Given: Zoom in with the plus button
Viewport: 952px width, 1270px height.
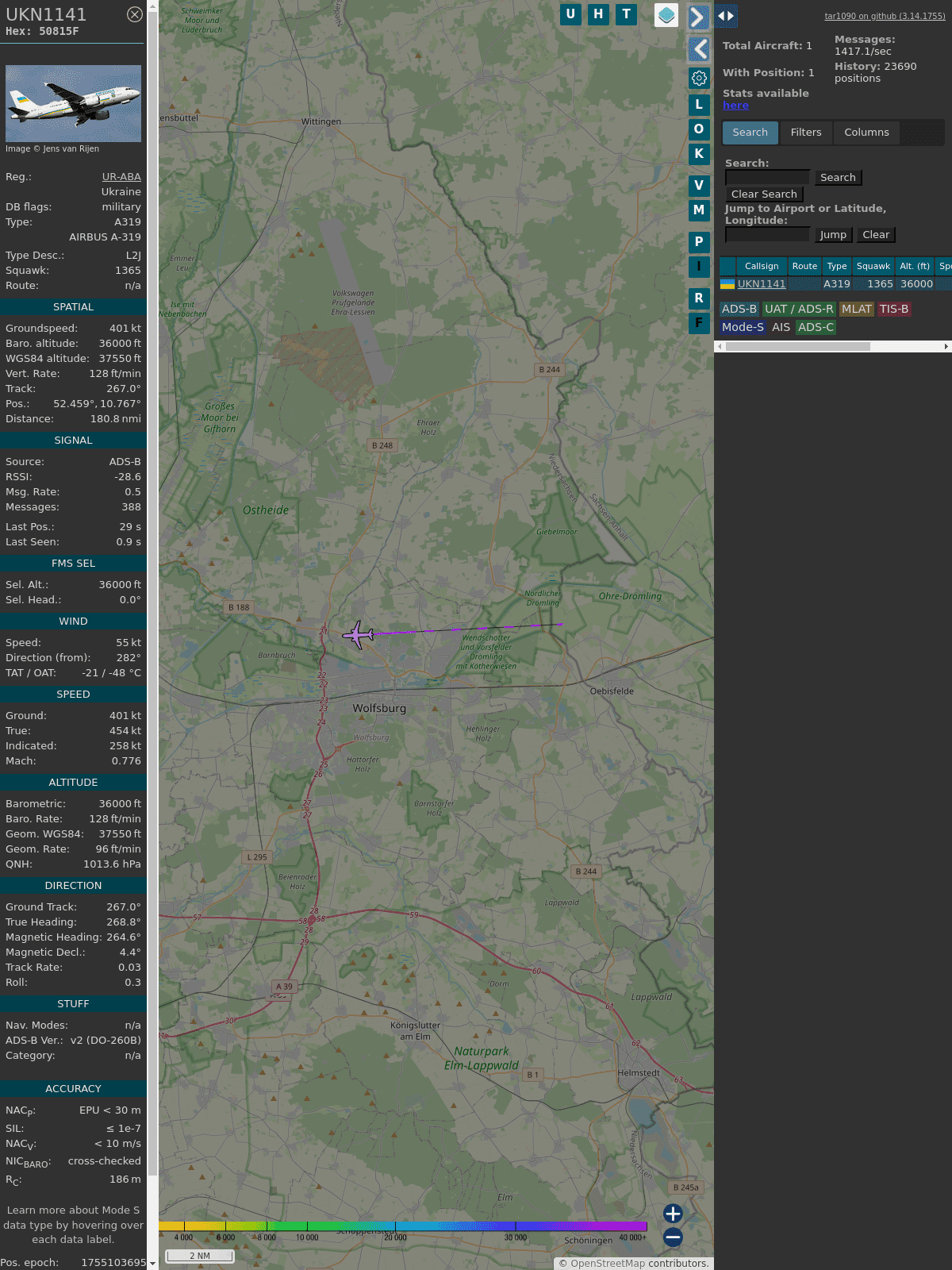Looking at the screenshot, I should [x=673, y=1214].
